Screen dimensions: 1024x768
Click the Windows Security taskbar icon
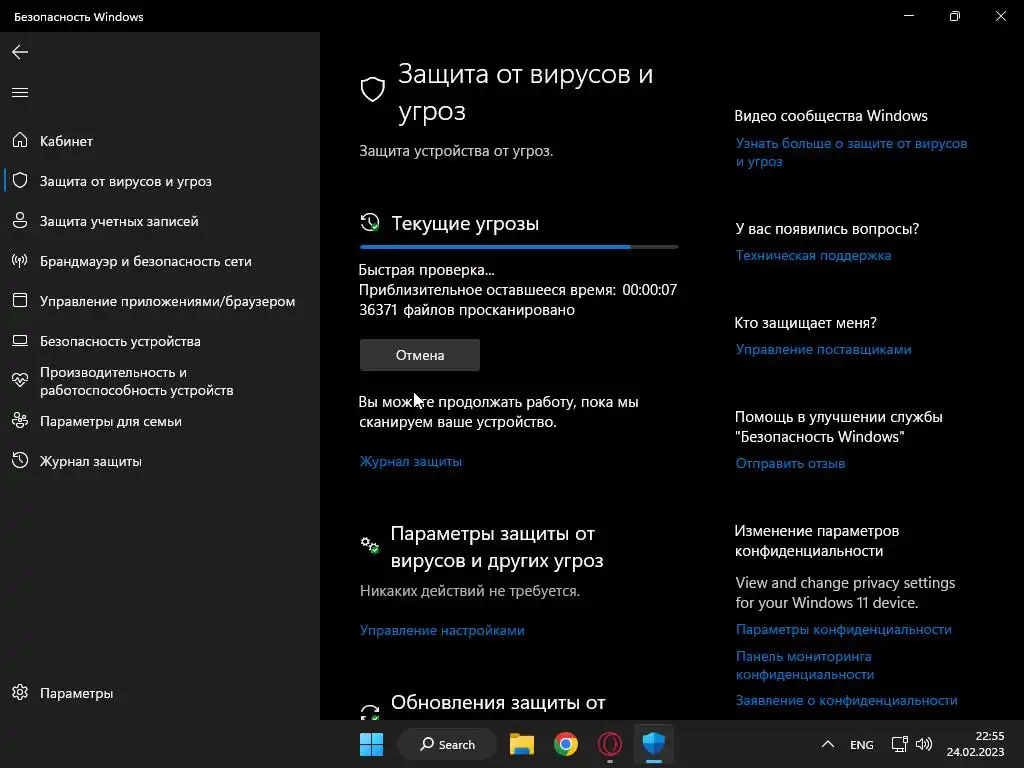pos(654,744)
